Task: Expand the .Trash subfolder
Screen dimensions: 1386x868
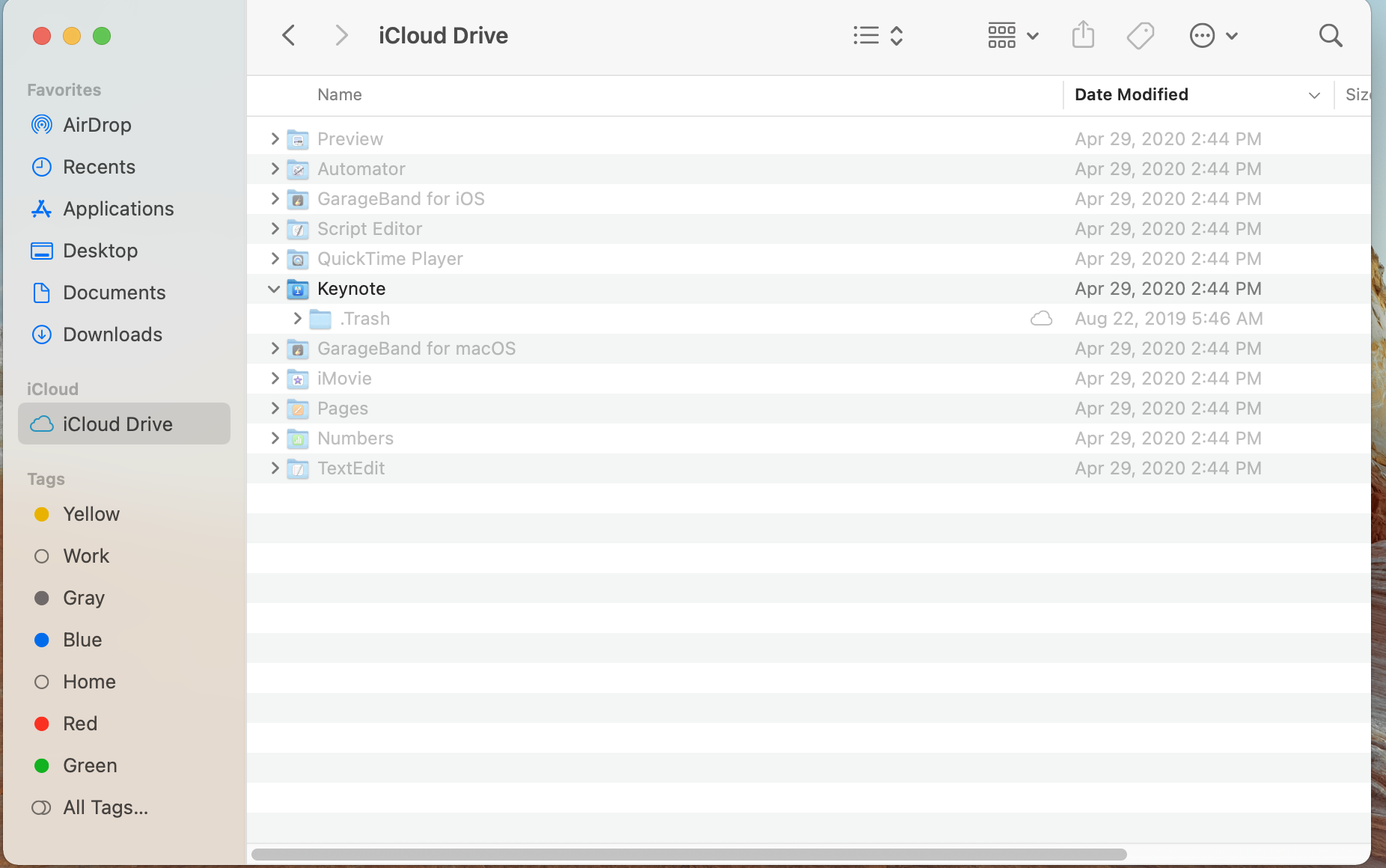Action: pyautogui.click(x=297, y=318)
